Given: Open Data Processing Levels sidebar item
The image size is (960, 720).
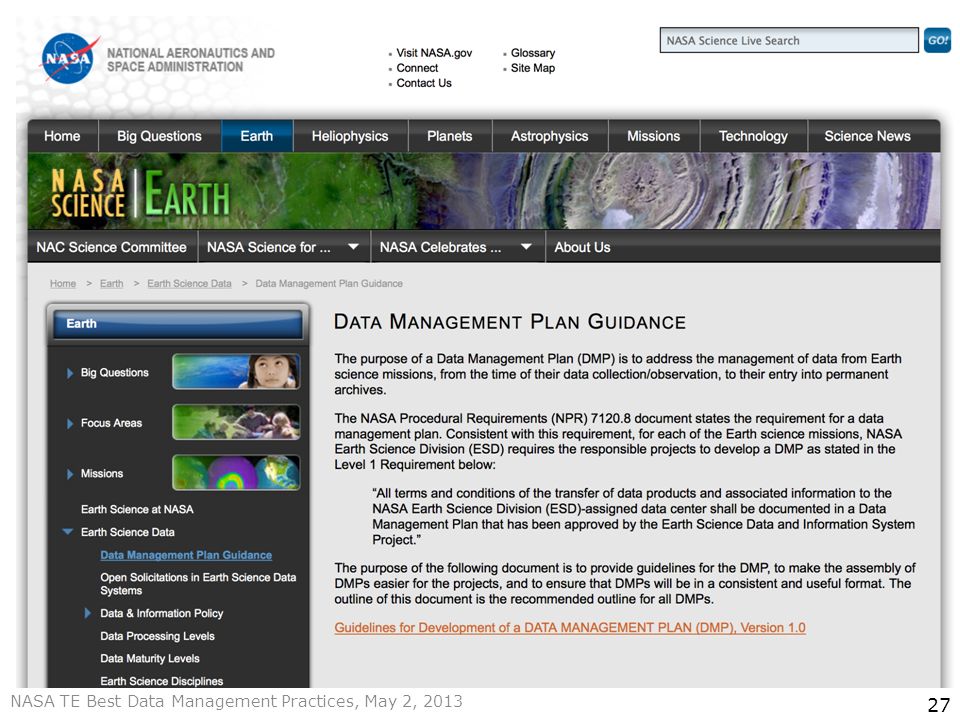Looking at the screenshot, I should click(157, 636).
